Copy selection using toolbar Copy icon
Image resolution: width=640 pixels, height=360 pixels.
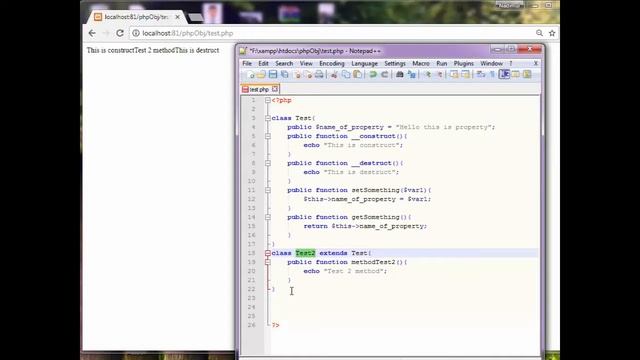(x=346, y=74)
